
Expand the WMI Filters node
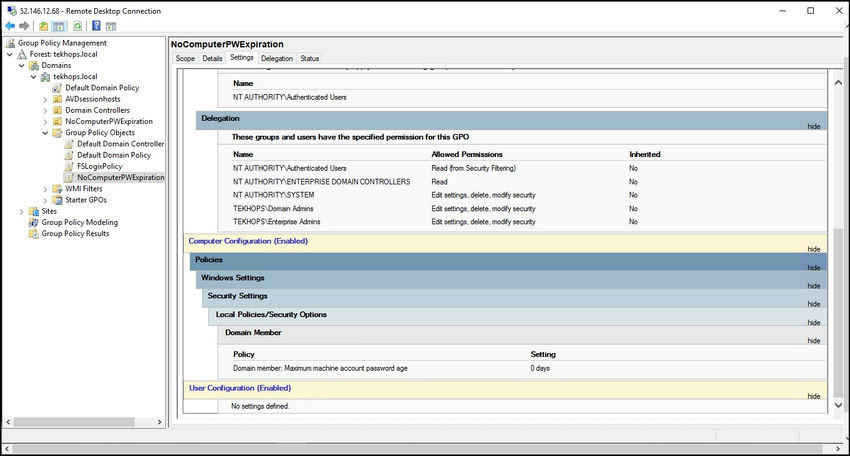[x=45, y=188]
